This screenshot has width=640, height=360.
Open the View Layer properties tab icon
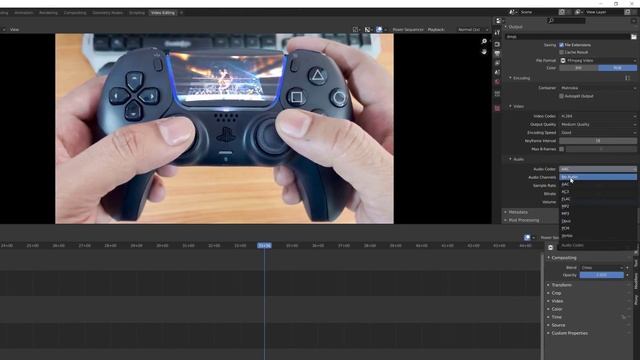[497, 63]
